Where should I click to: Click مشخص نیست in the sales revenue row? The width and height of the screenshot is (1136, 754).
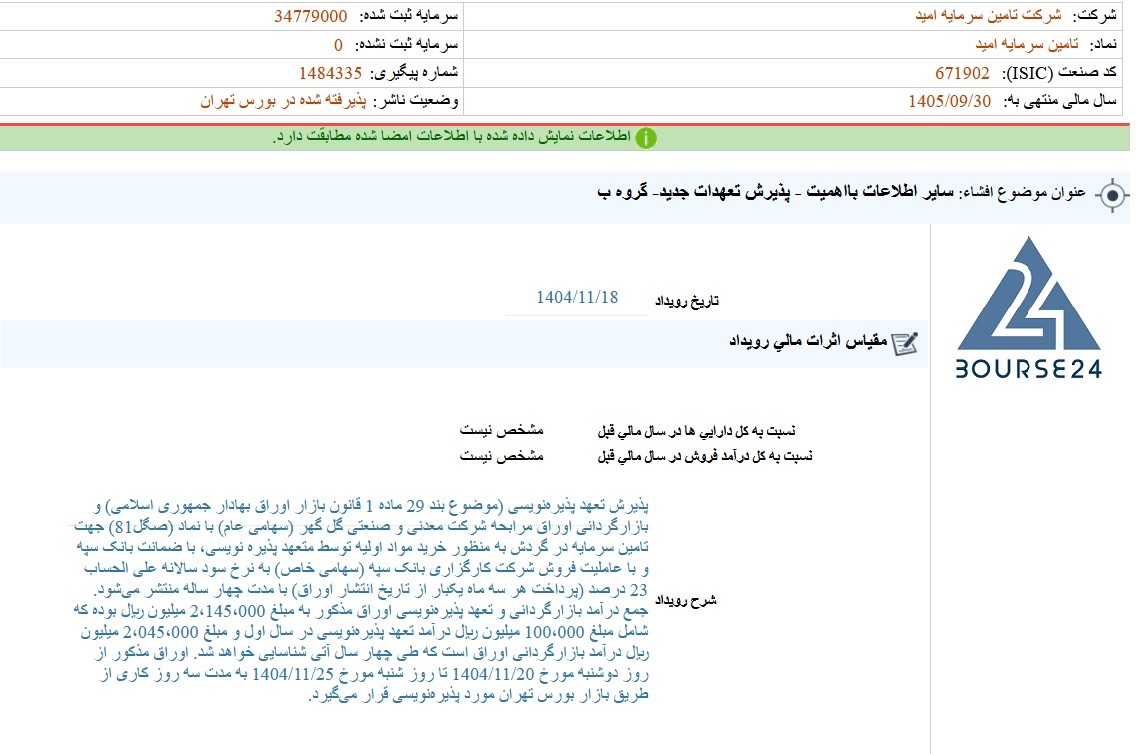[x=501, y=456]
